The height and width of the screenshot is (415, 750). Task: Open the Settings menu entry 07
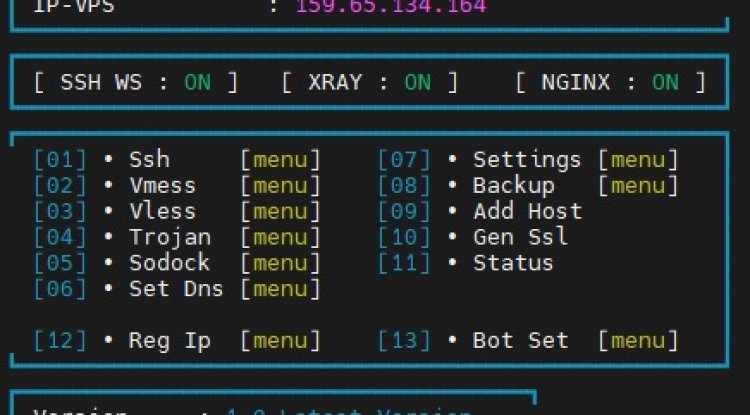coord(526,160)
